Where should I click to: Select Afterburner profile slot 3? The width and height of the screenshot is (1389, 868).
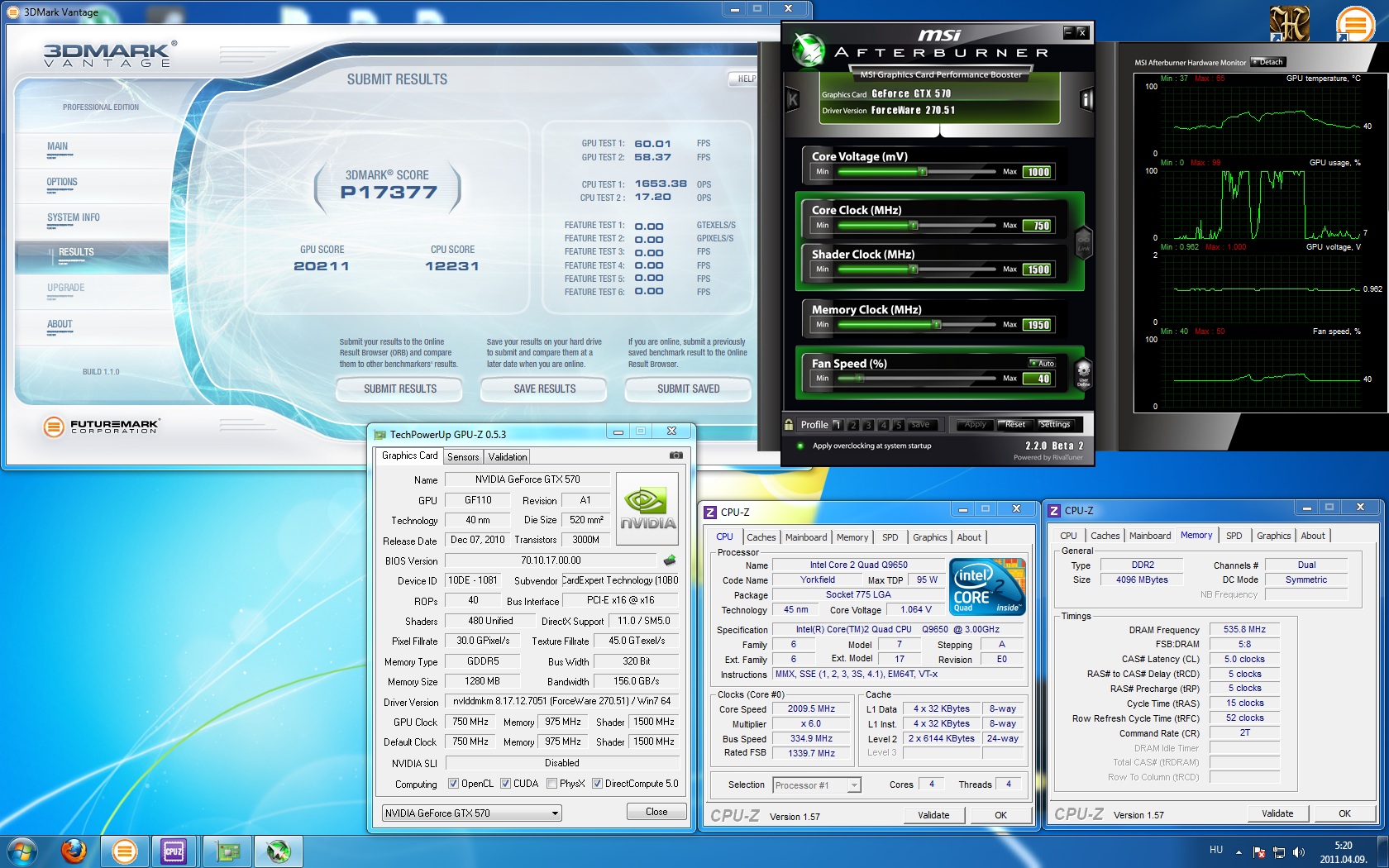tap(868, 425)
